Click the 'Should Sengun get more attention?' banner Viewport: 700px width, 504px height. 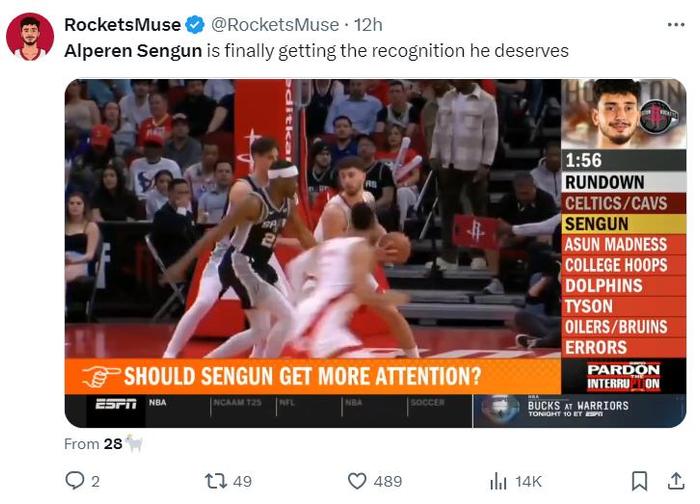[312, 376]
